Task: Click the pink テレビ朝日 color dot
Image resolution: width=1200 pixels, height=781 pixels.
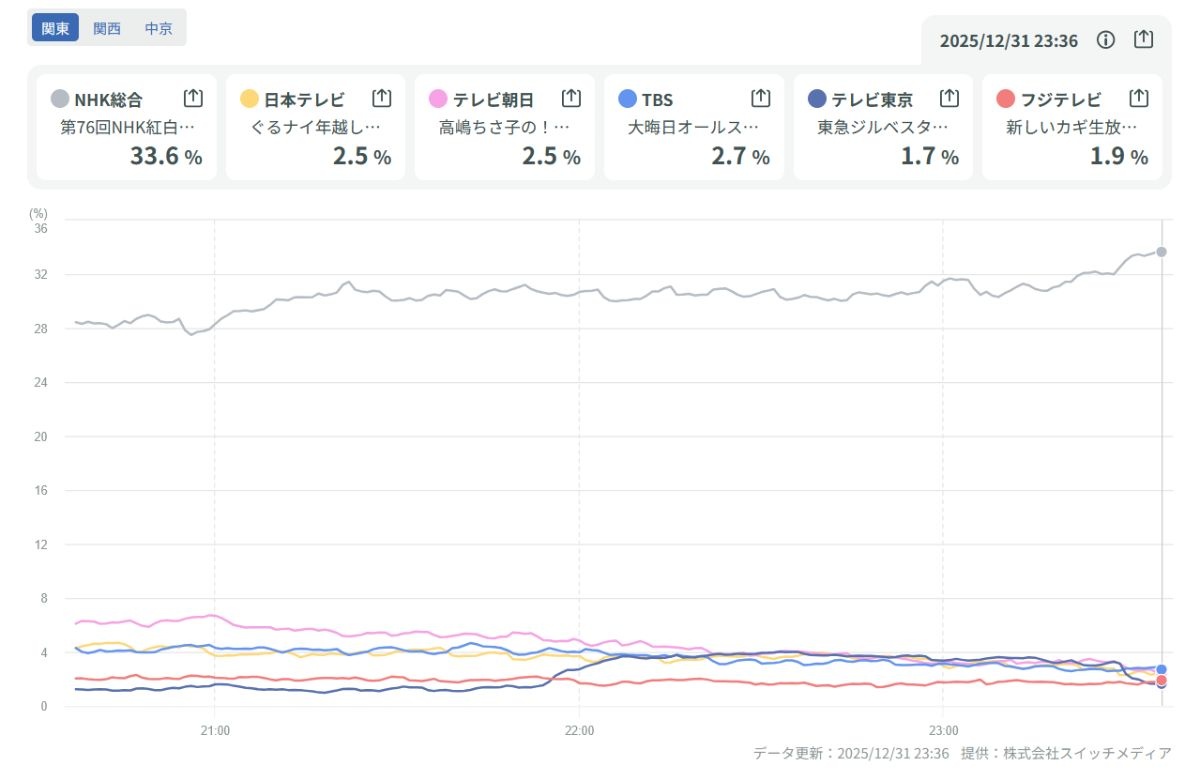Action: [x=438, y=99]
